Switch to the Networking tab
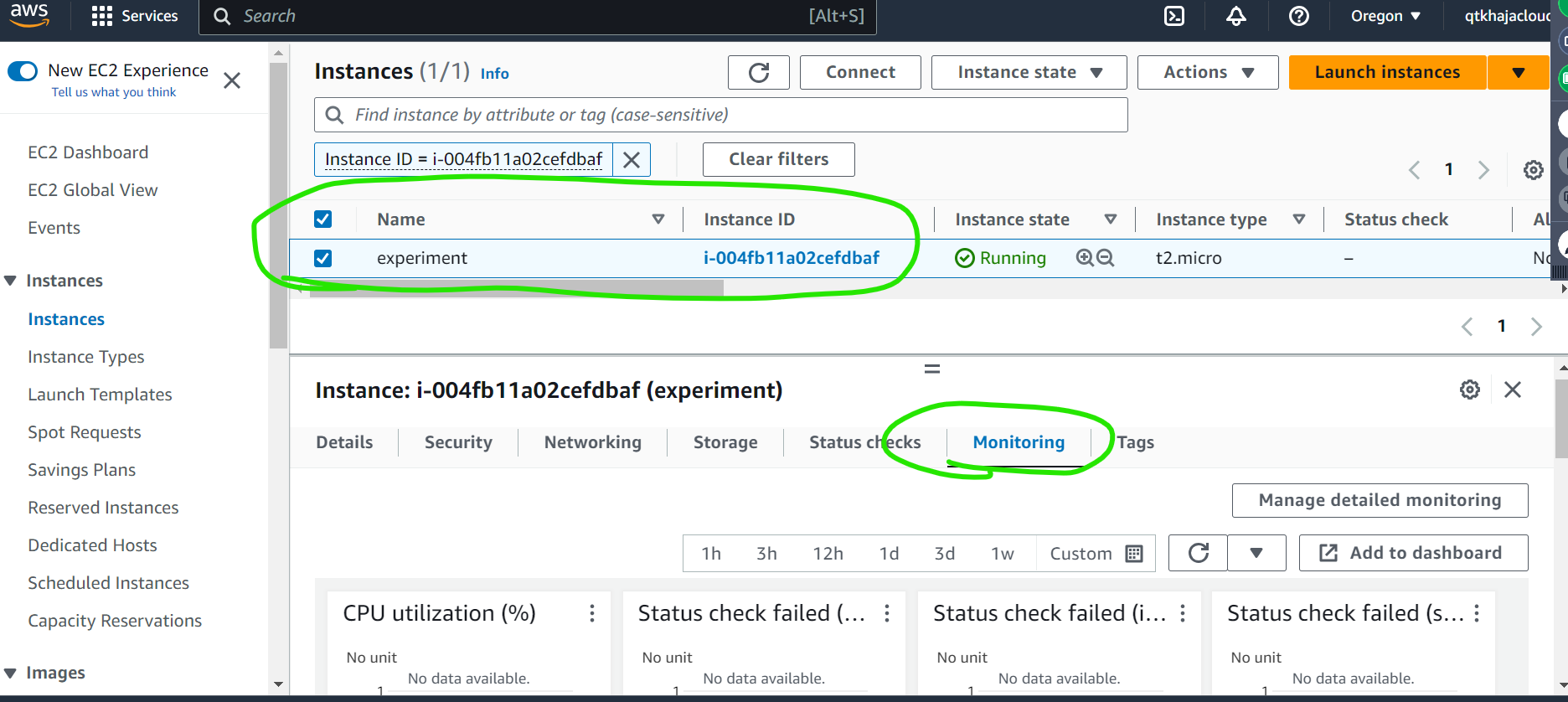 point(592,442)
